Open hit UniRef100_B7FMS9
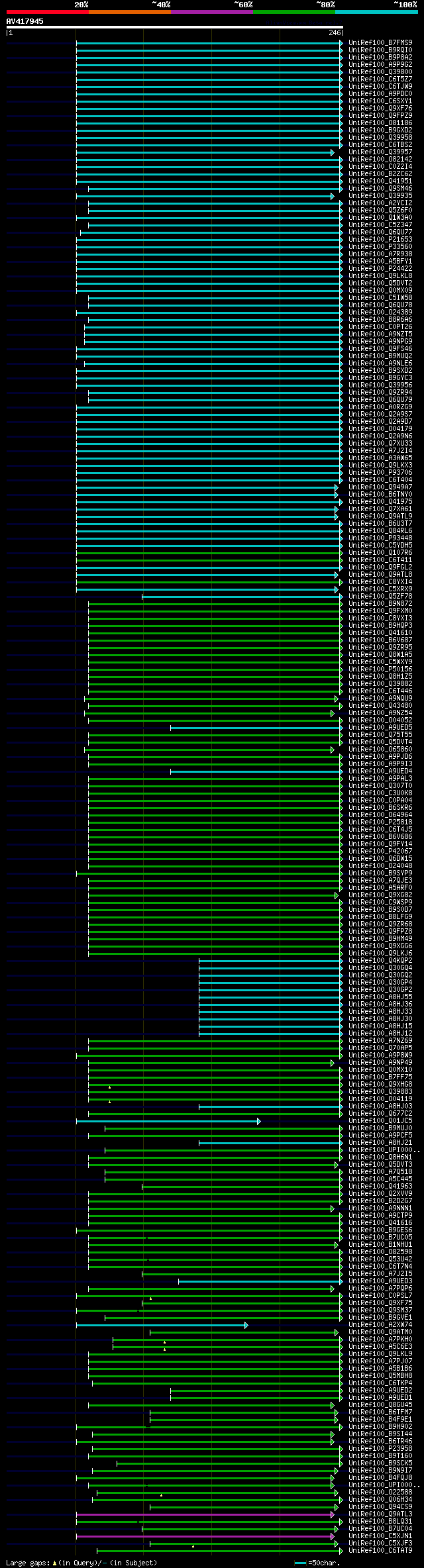Viewport: 424px width, 1568px height. (380, 43)
